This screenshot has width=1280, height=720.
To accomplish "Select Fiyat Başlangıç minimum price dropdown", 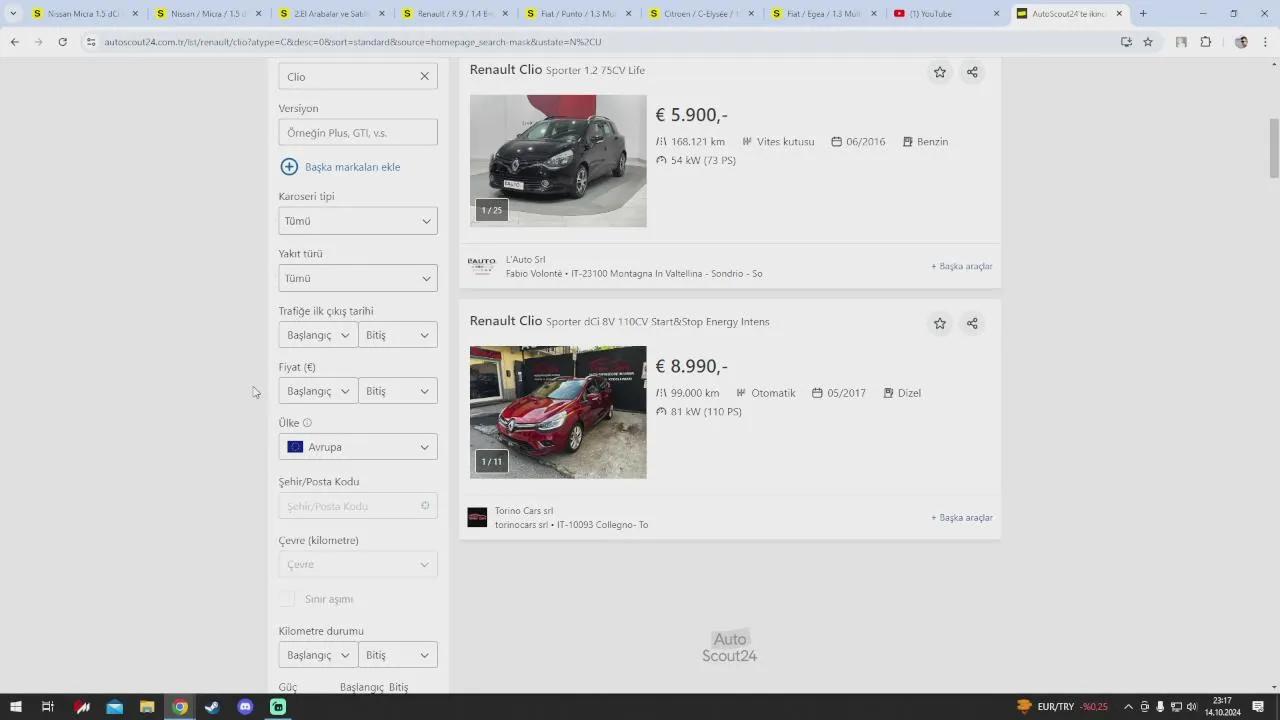I will point(317,391).
